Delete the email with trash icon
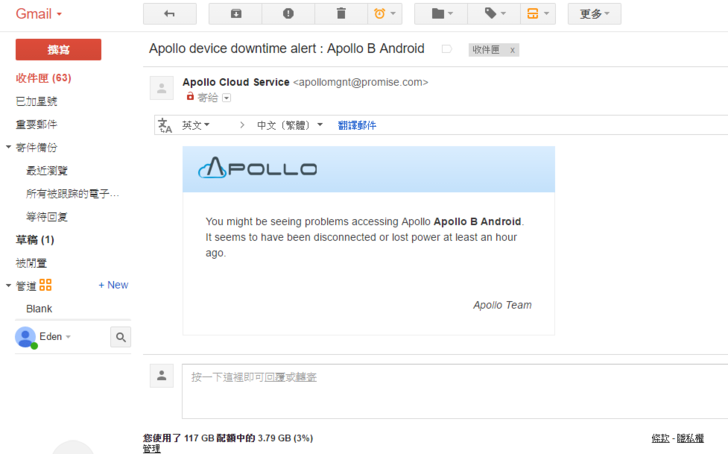 [341, 14]
